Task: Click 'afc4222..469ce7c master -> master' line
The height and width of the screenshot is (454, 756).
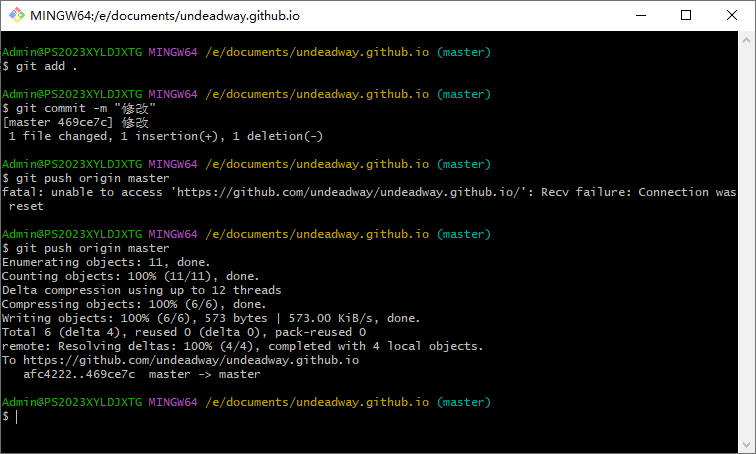Action: click(x=142, y=374)
